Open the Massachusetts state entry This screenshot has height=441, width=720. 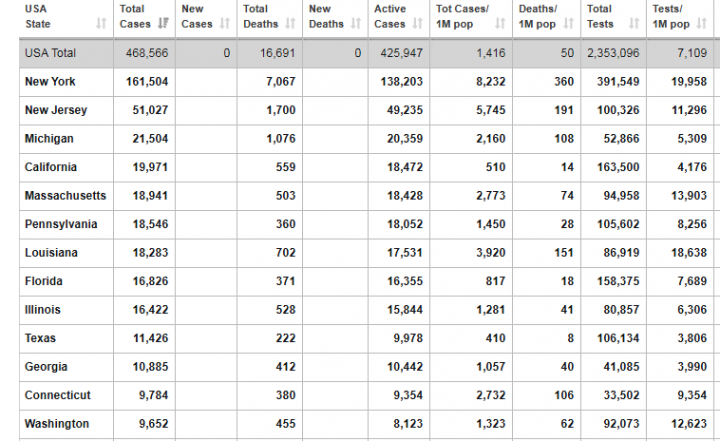coord(65,196)
